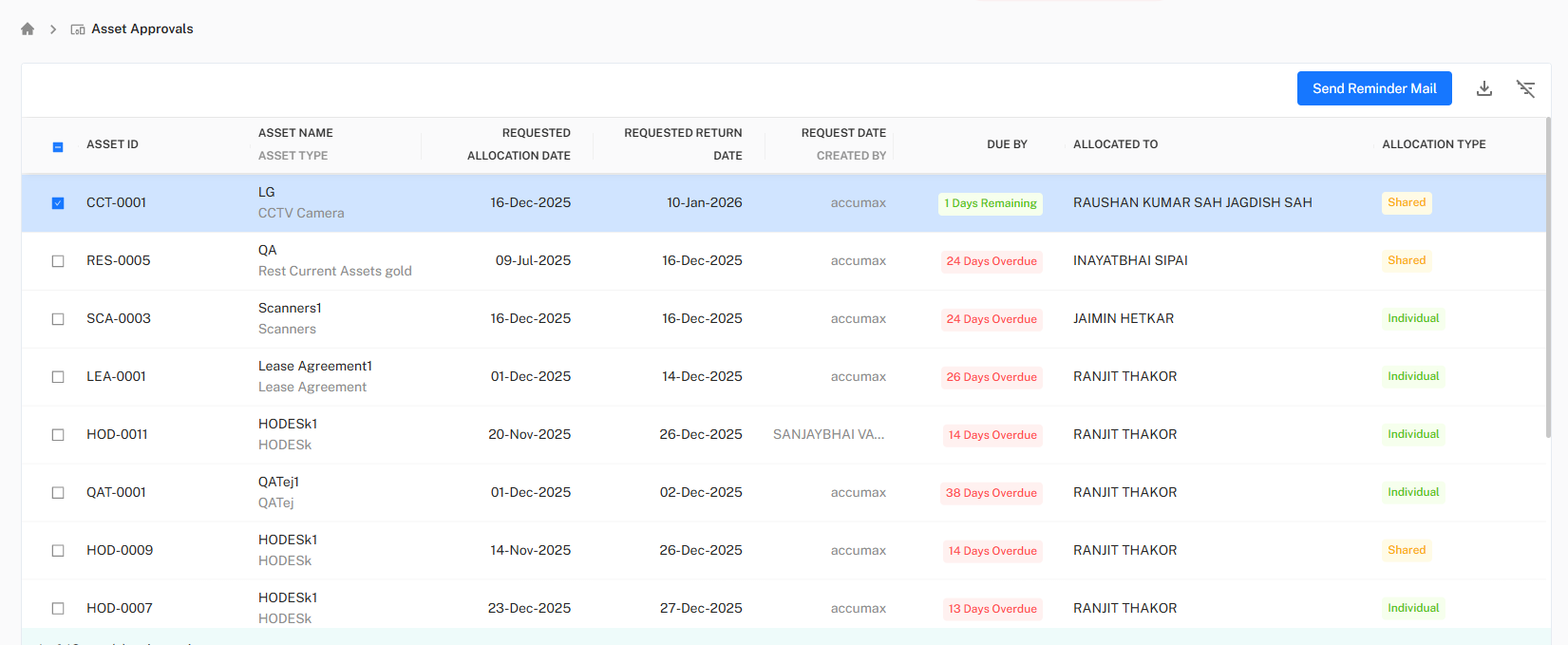Clear filters using the filter-off icon
Screen dimensions: 1568x645
(x=1525, y=88)
